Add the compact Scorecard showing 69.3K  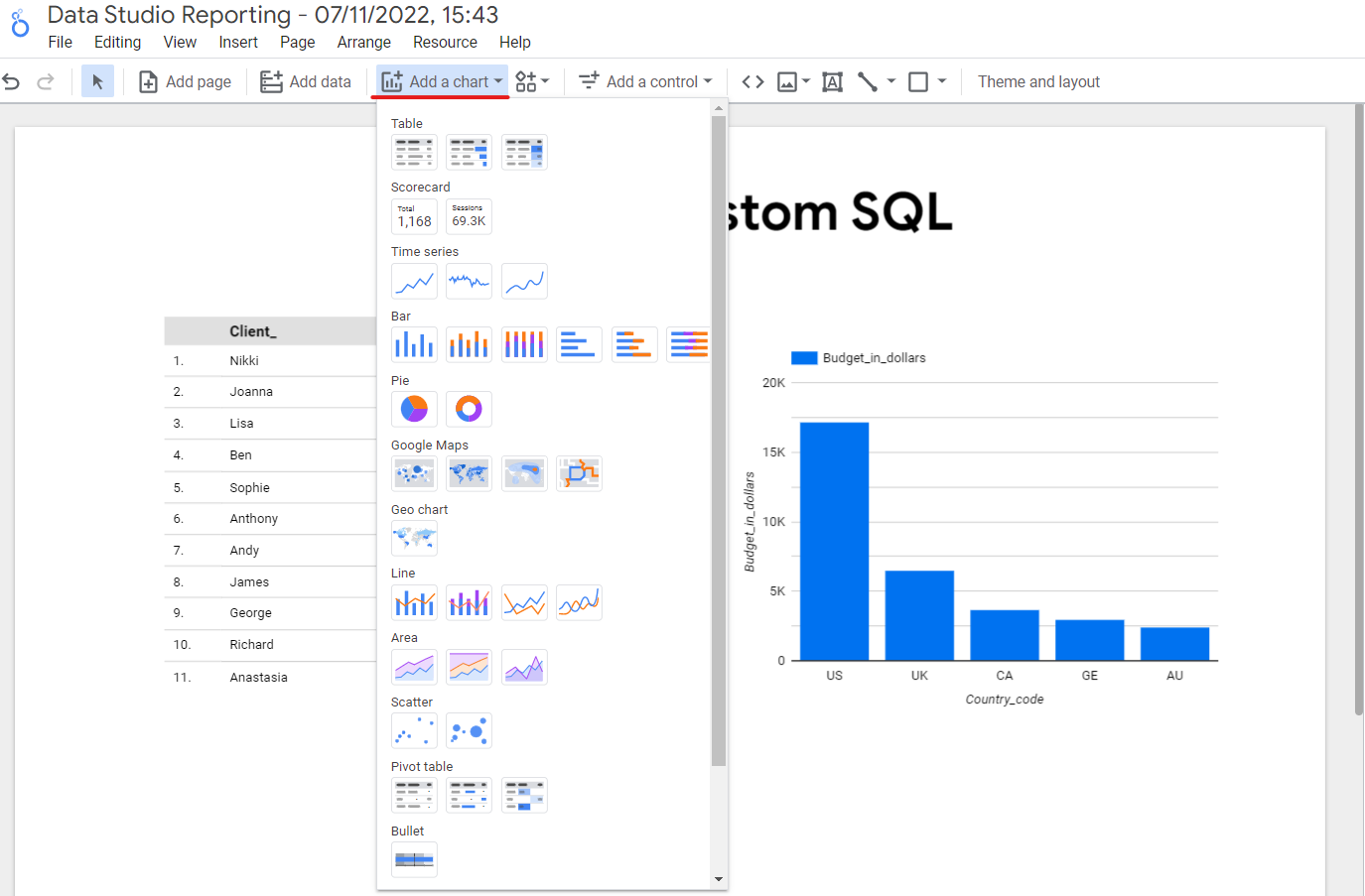[469, 216]
